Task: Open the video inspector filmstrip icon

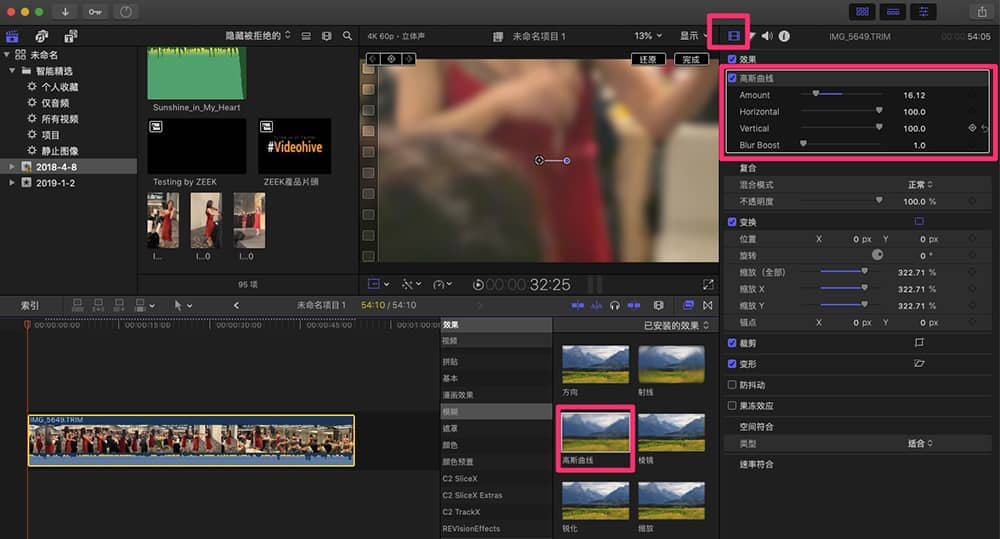Action: (x=734, y=36)
